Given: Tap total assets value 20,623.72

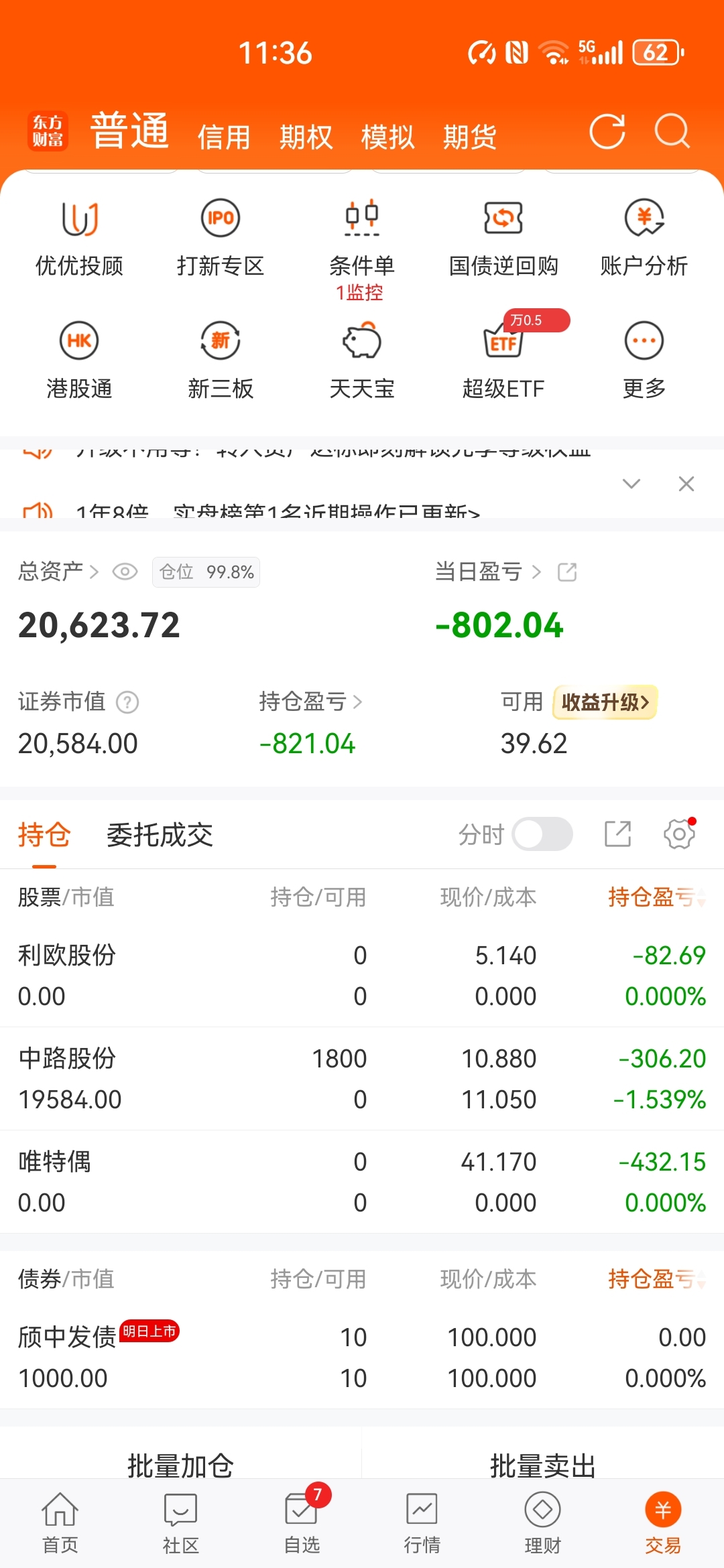Looking at the screenshot, I should point(99,625).
